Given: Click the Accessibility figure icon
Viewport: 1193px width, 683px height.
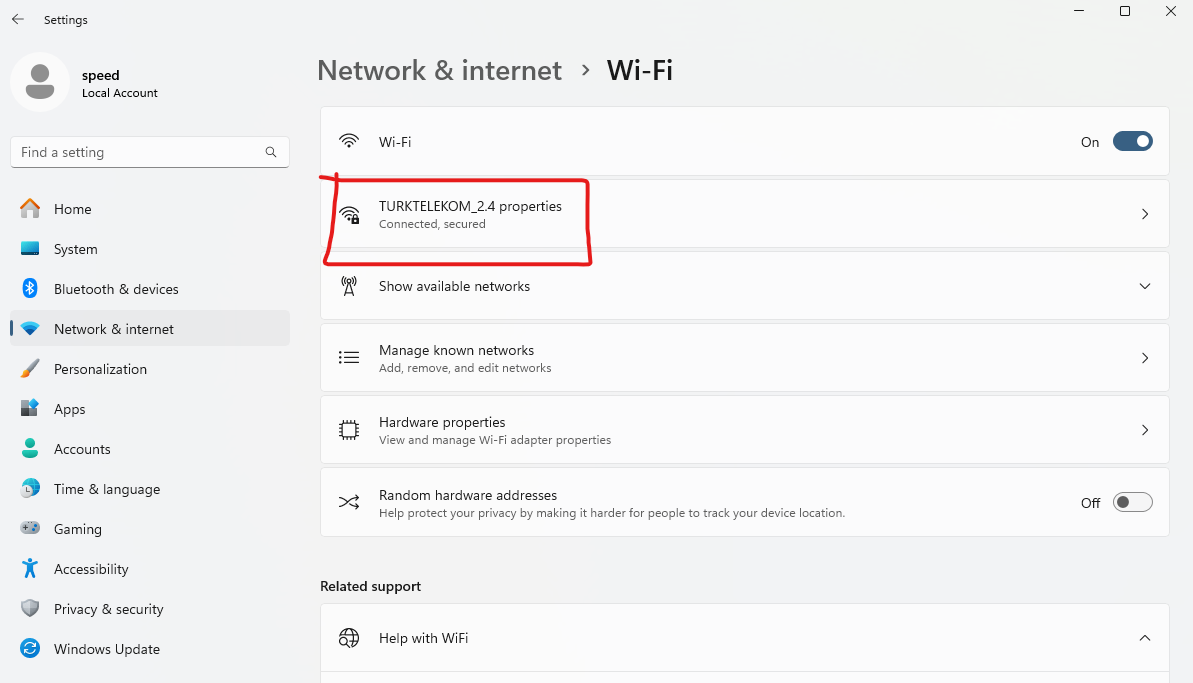Looking at the screenshot, I should (x=30, y=569).
